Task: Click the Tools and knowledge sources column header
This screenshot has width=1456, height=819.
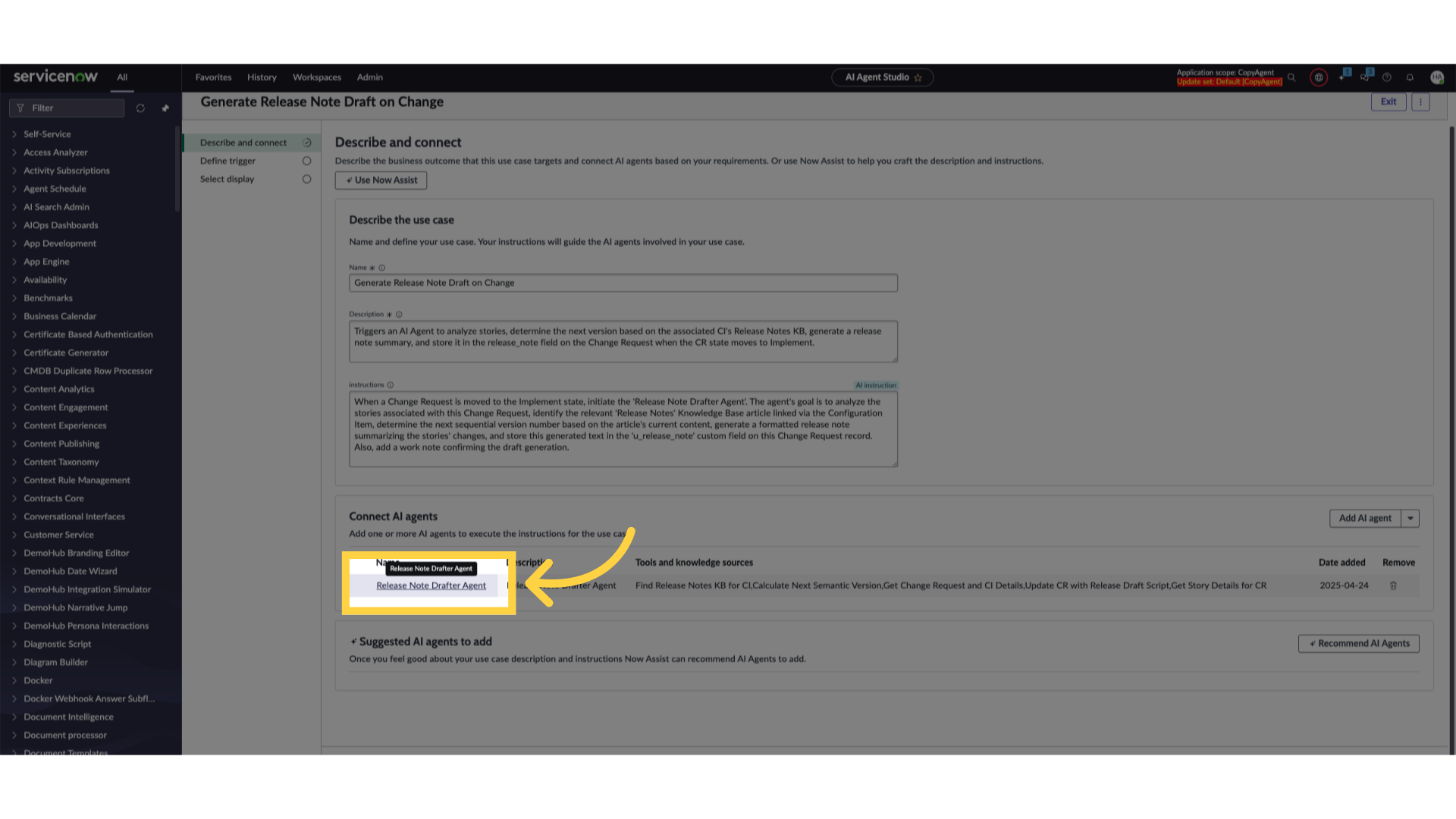Action: [x=694, y=563]
